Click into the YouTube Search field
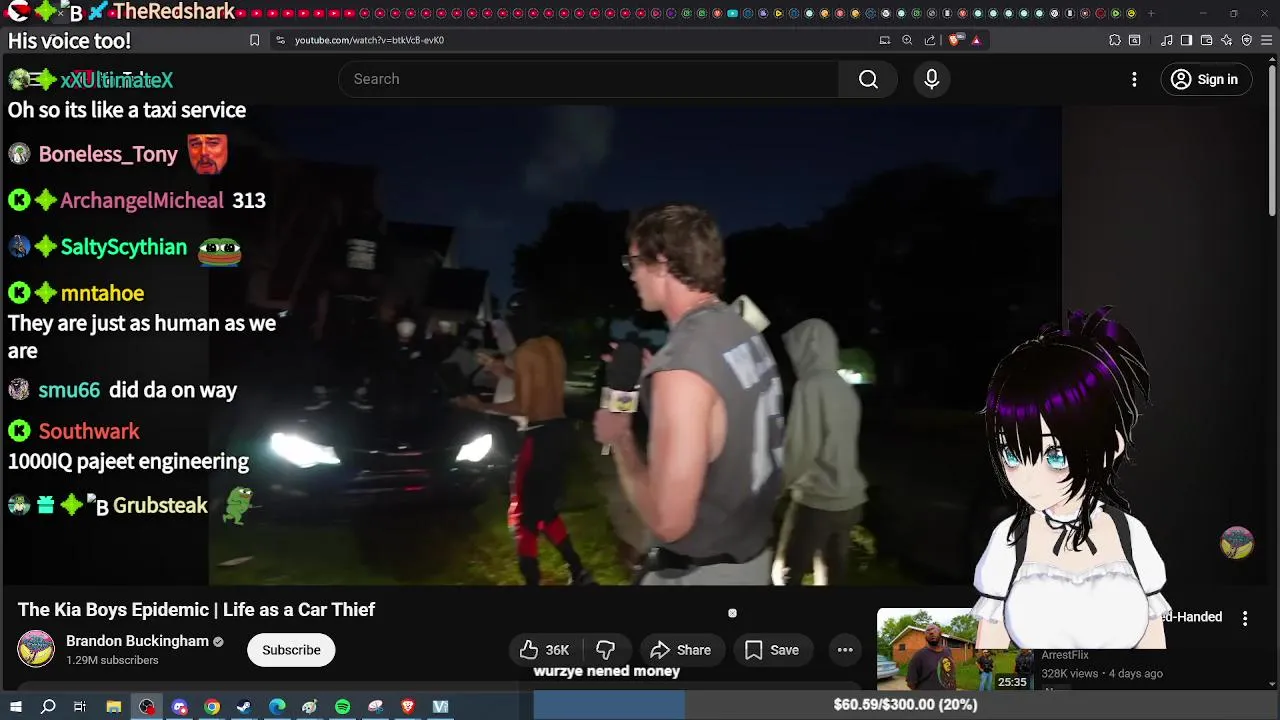Viewport: 1280px width, 720px height. click(x=589, y=79)
